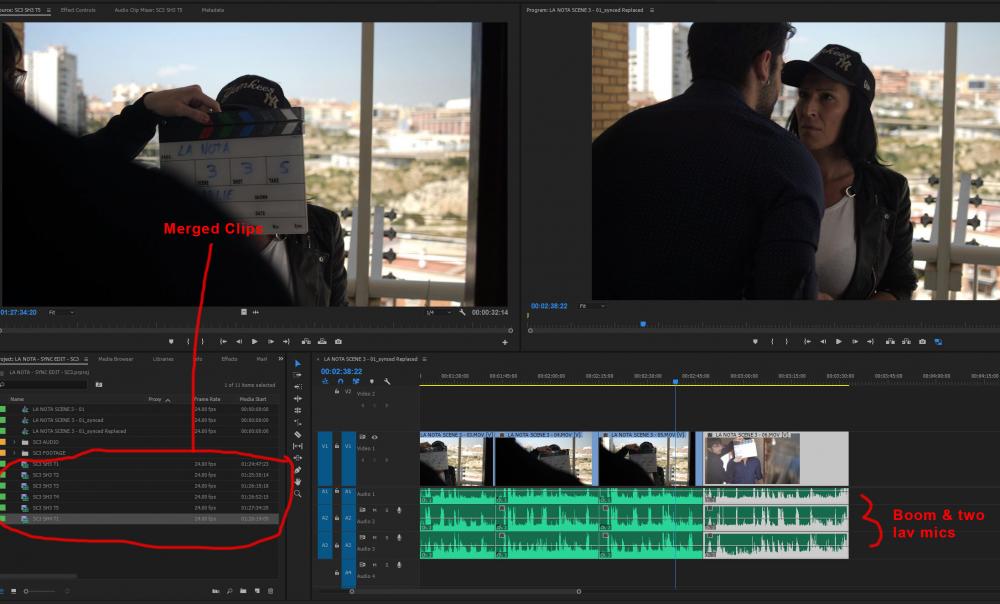Select the Razor tool in the toolbar
The image size is (1000, 604).
click(298, 434)
